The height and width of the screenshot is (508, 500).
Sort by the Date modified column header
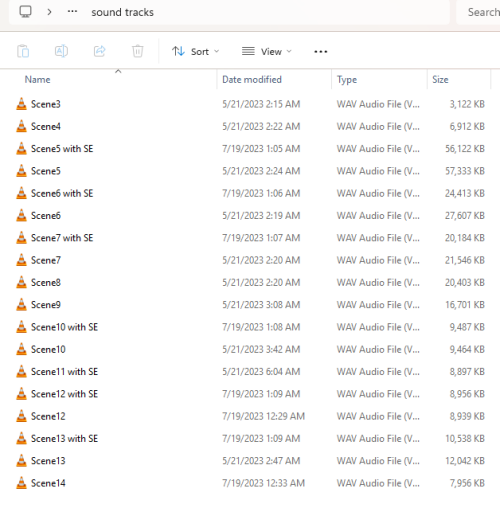point(252,80)
